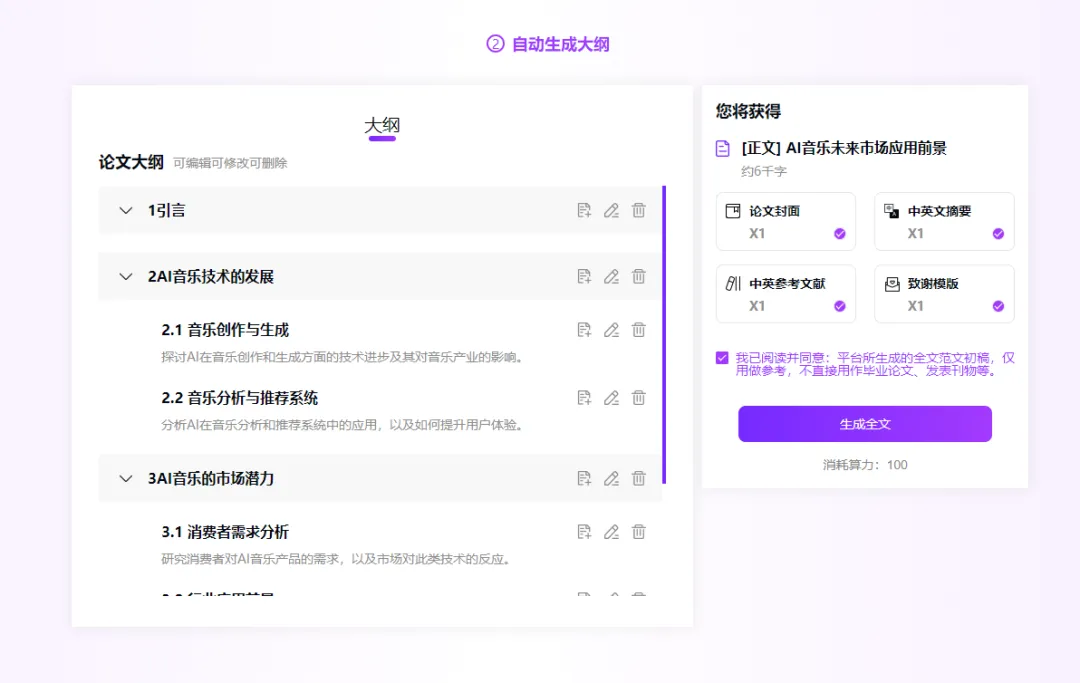This screenshot has width=1080, height=683.
Task: Delete the 2AI音乐技术的发展 section
Action: [x=638, y=277]
